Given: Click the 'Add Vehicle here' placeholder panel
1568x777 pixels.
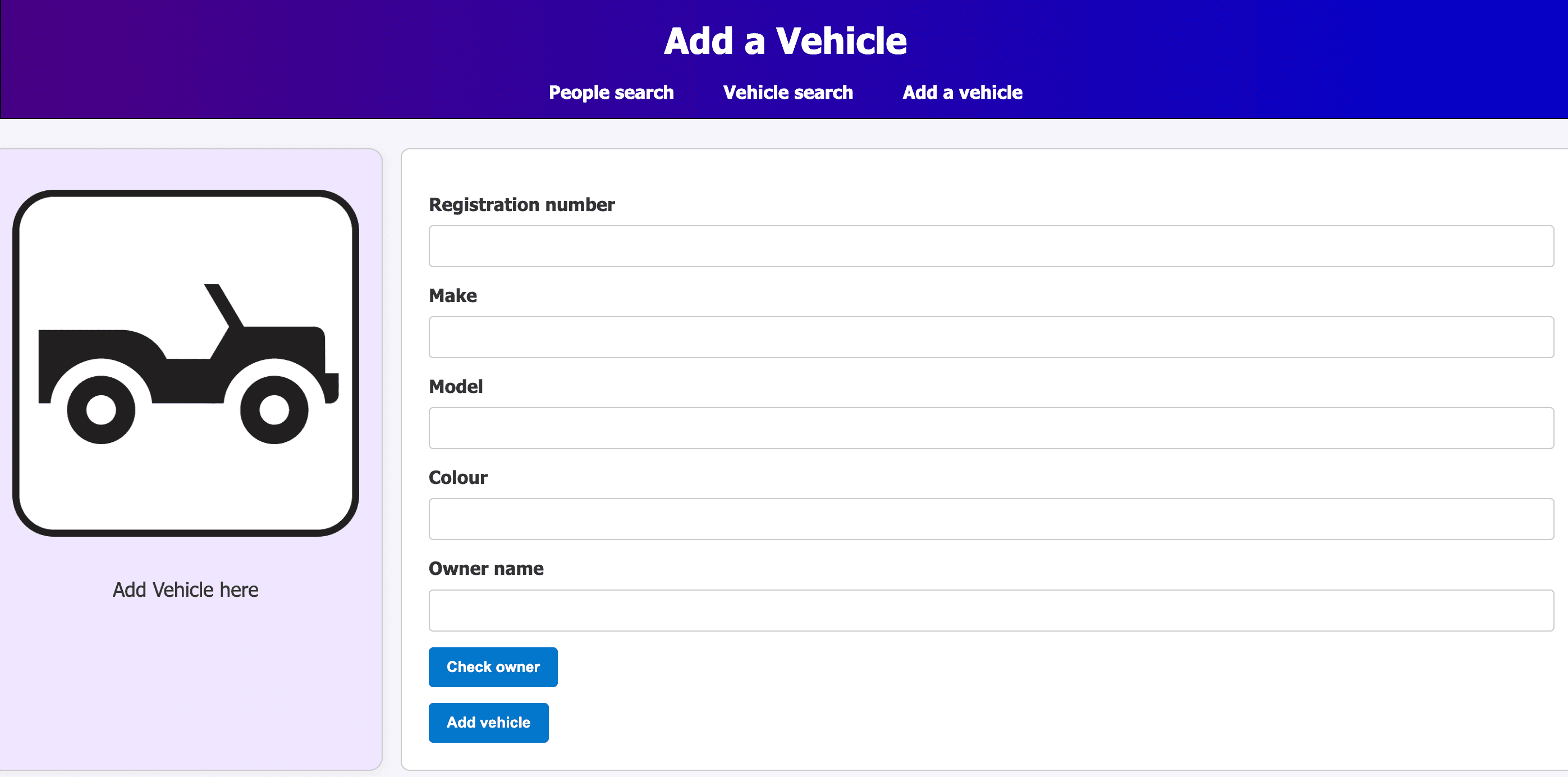Looking at the screenshot, I should point(186,670).
